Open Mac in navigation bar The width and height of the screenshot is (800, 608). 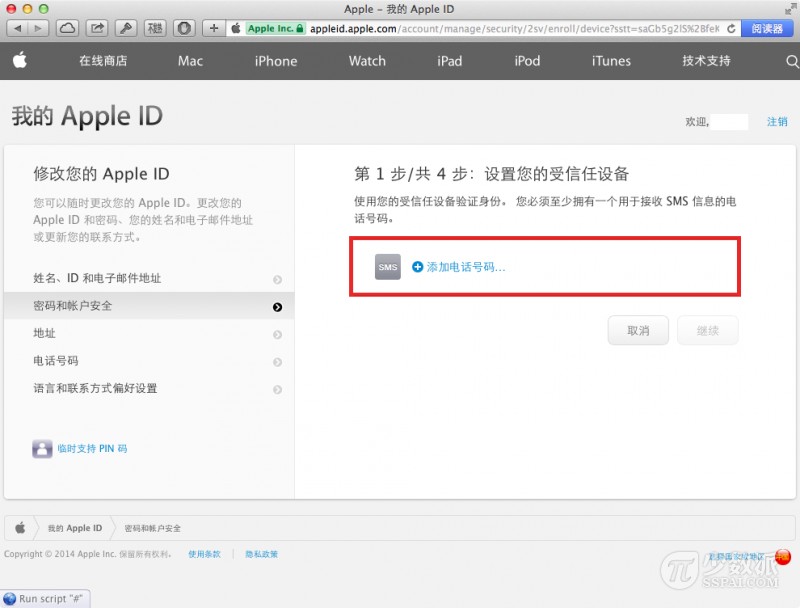pyautogui.click(x=190, y=61)
